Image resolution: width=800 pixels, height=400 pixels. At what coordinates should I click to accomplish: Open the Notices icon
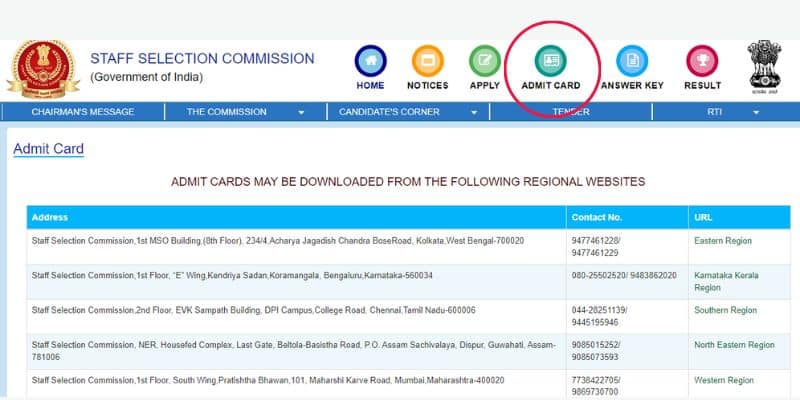428,61
